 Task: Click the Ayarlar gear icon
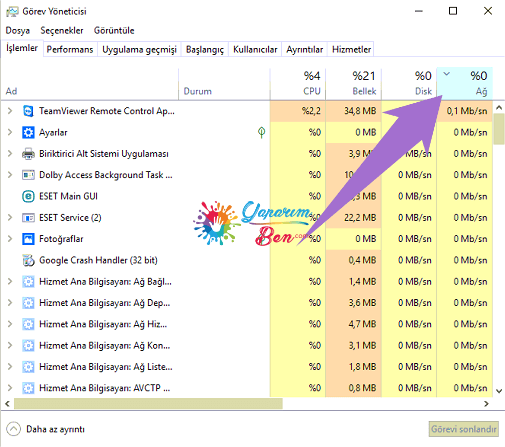28,132
